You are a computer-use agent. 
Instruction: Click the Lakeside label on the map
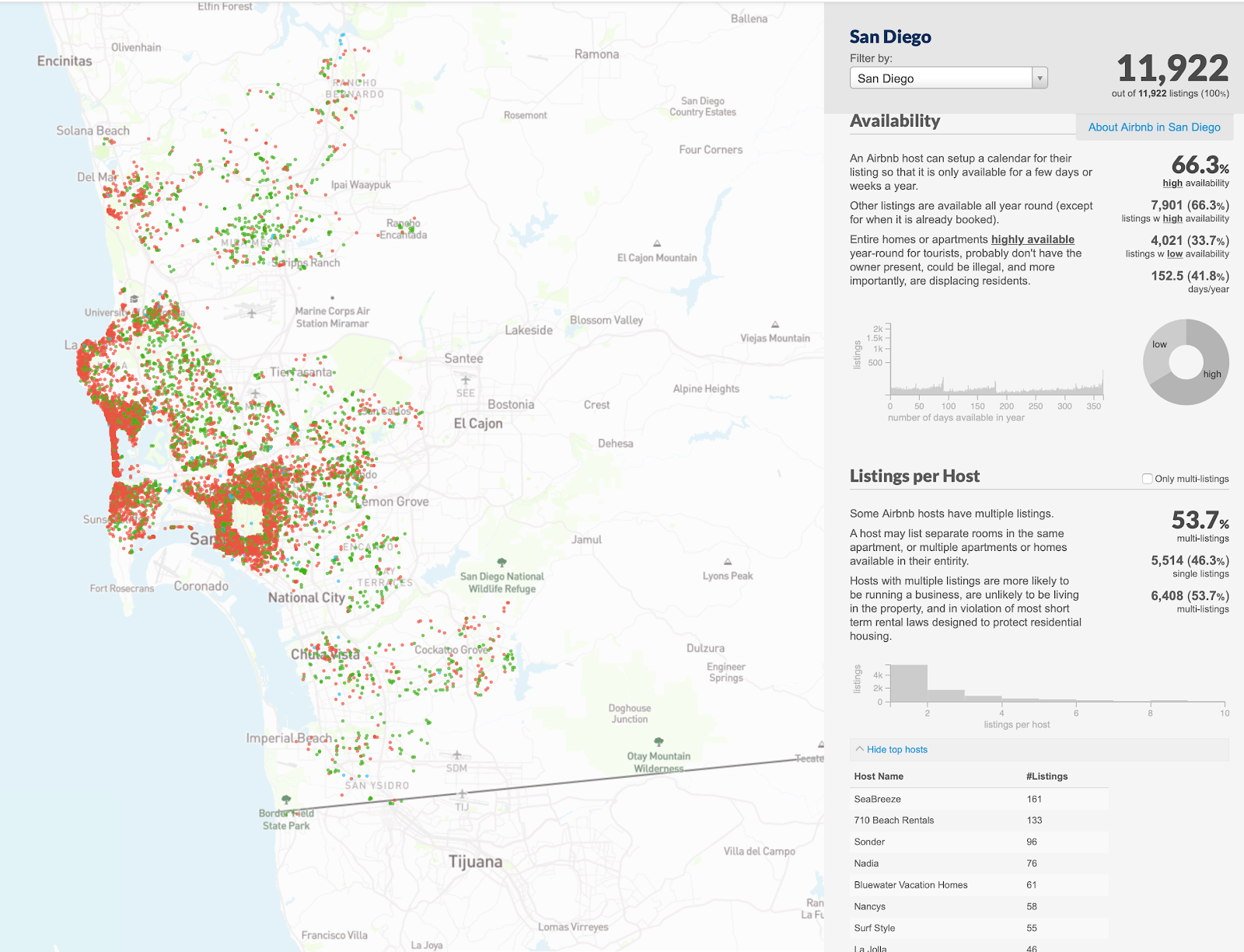pos(529,330)
